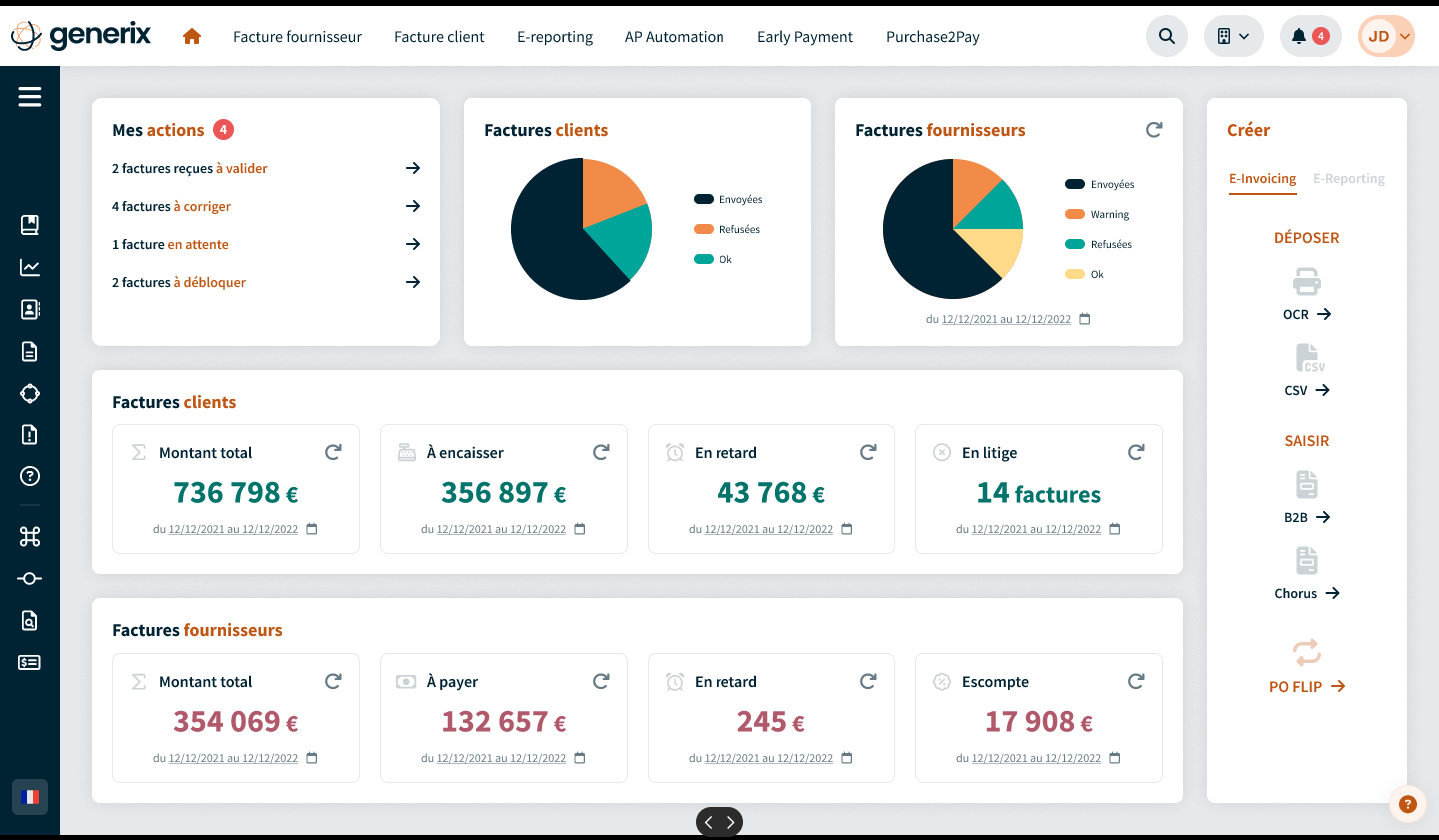
Task: Expand the company building selector dropdown
Action: [1233, 37]
